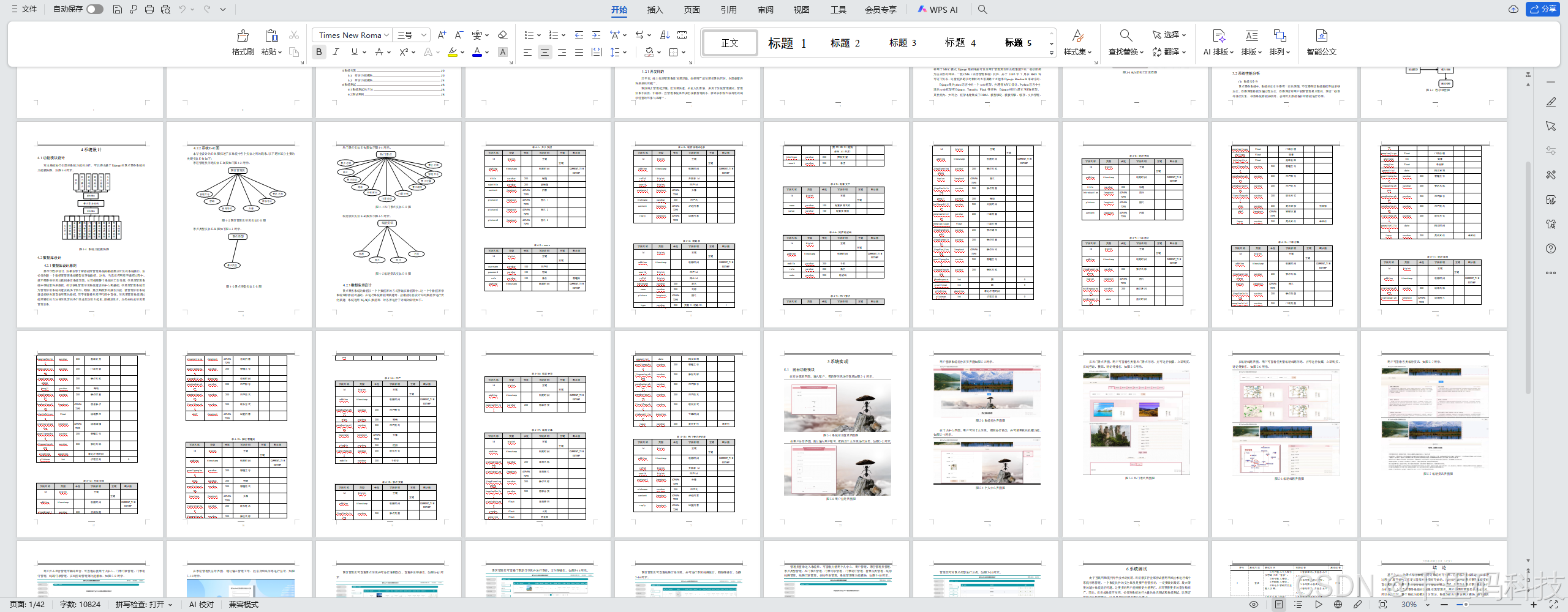The width and height of the screenshot is (1568, 612).
Task: Align text right
Action: (x=562, y=53)
